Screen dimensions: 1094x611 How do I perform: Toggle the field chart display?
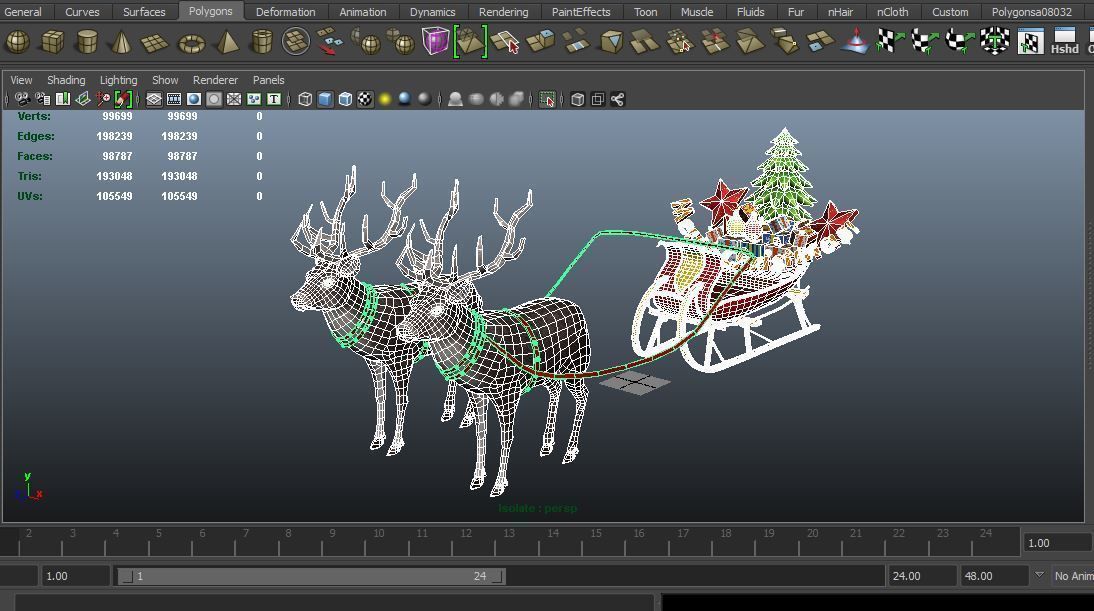coord(234,99)
